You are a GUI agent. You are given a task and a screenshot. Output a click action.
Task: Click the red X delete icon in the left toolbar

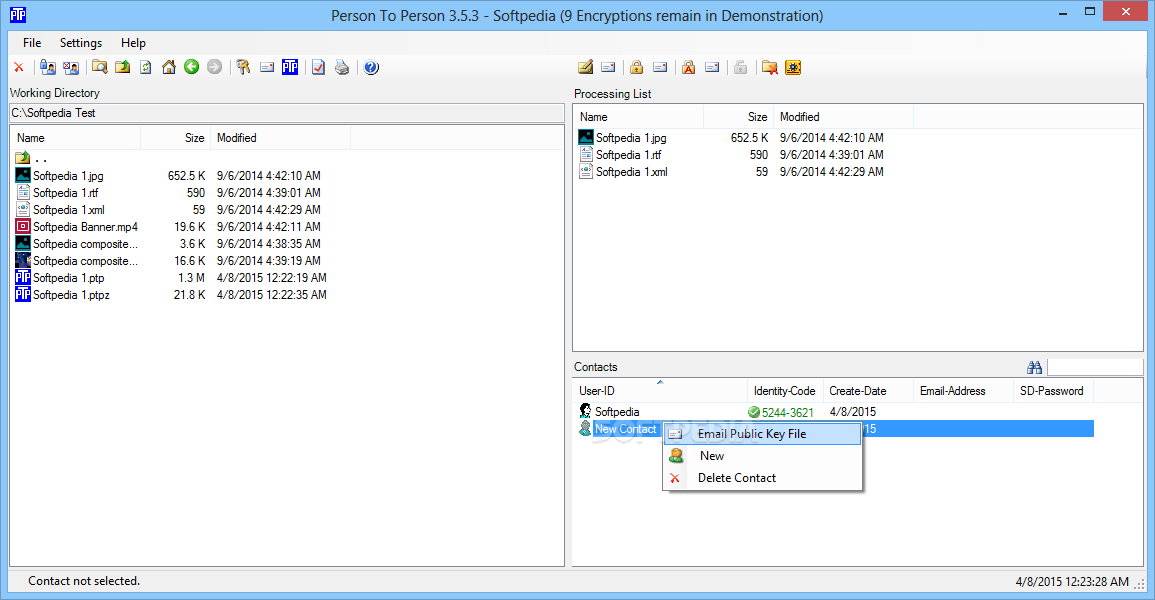19,67
